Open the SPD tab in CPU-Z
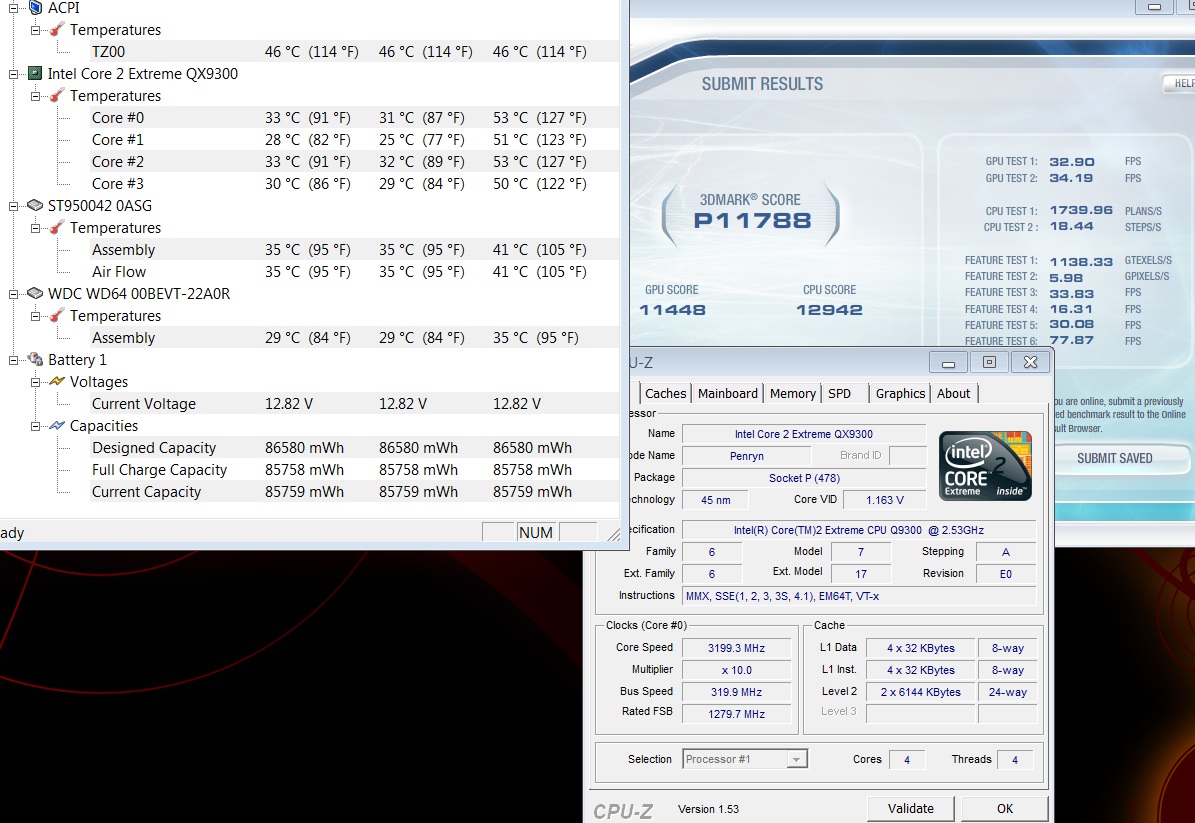Viewport: 1195px width, 823px height. coord(839,393)
